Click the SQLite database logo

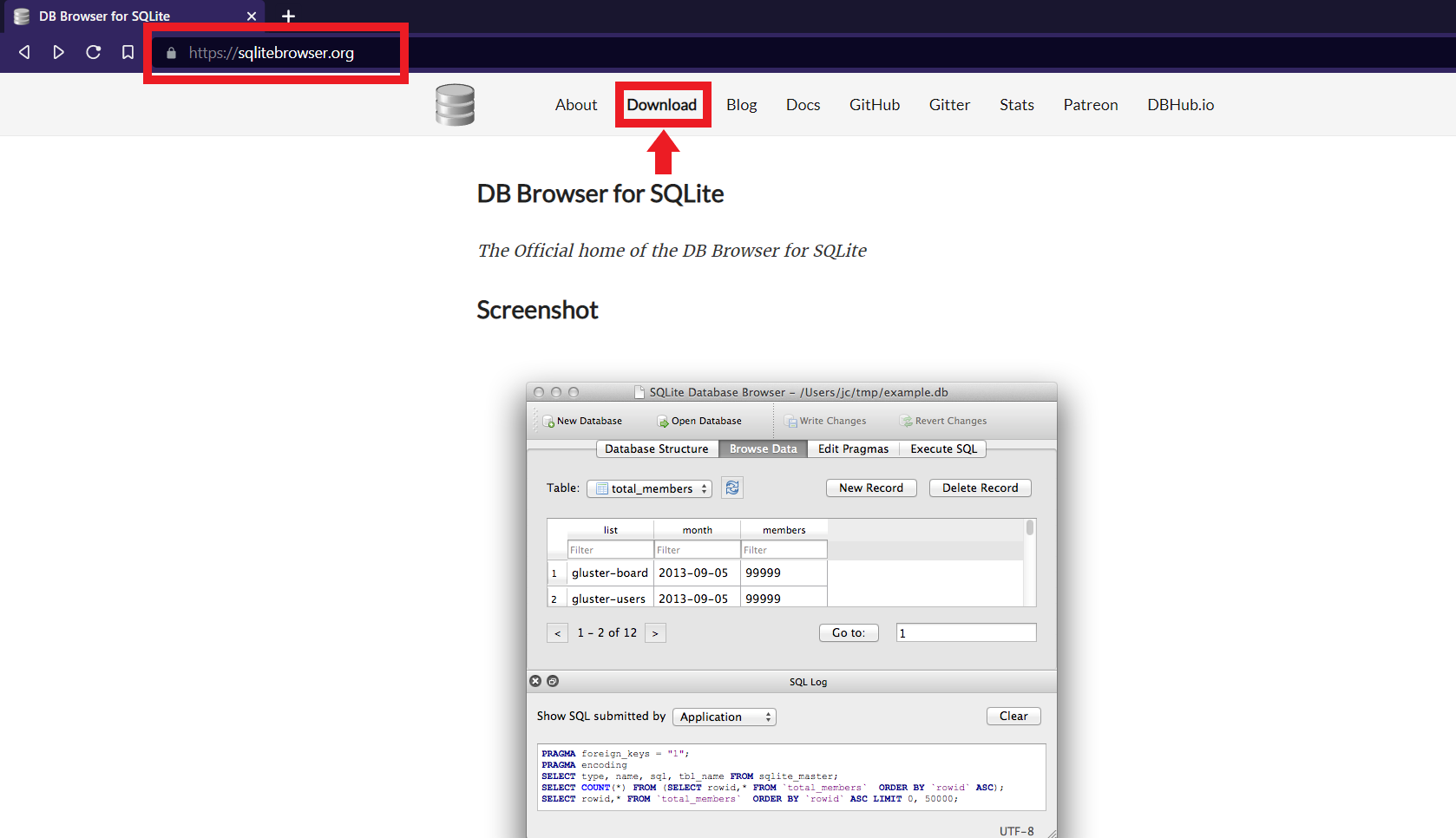[455, 105]
